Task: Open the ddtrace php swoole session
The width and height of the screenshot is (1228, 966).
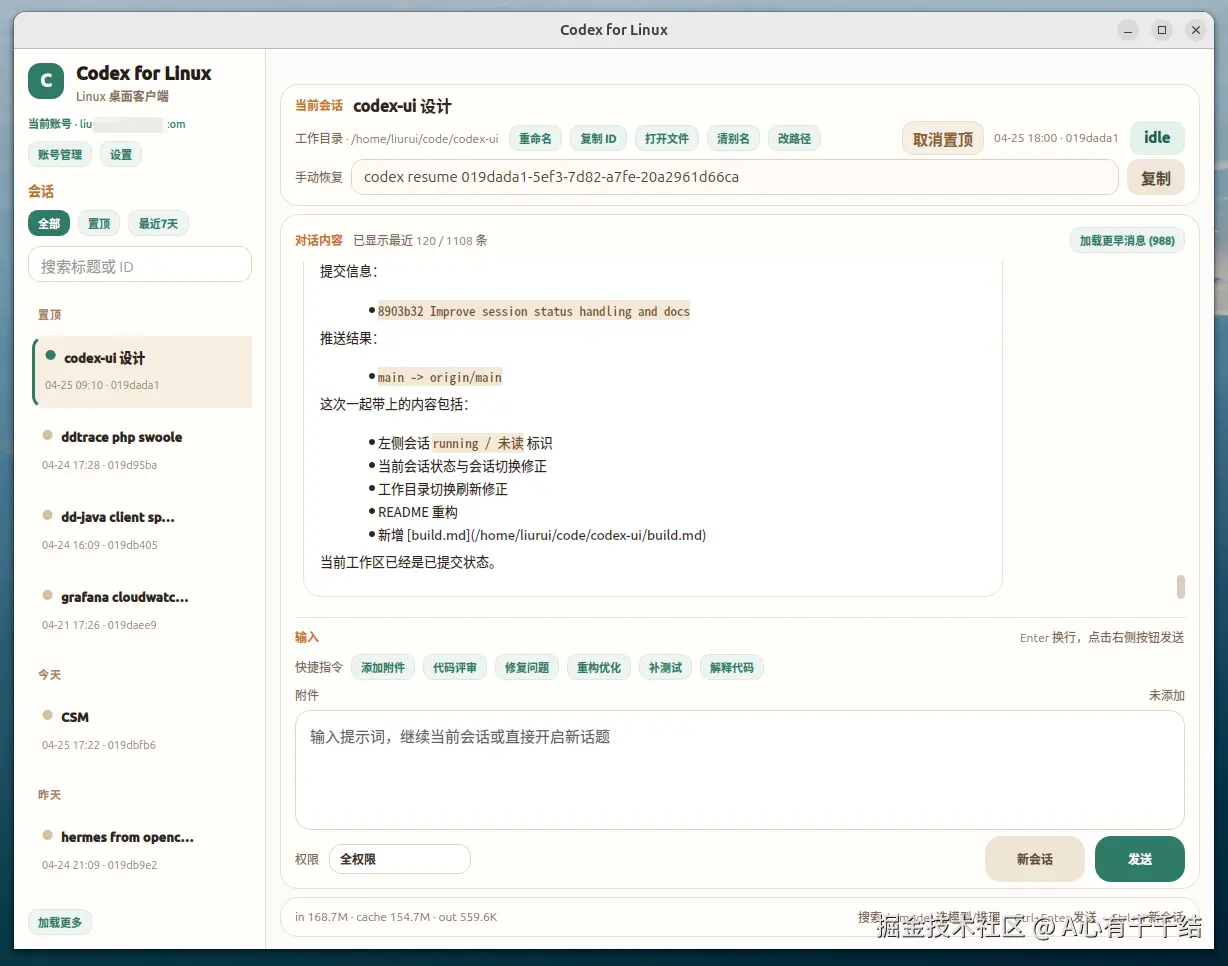Action: [x=142, y=451]
